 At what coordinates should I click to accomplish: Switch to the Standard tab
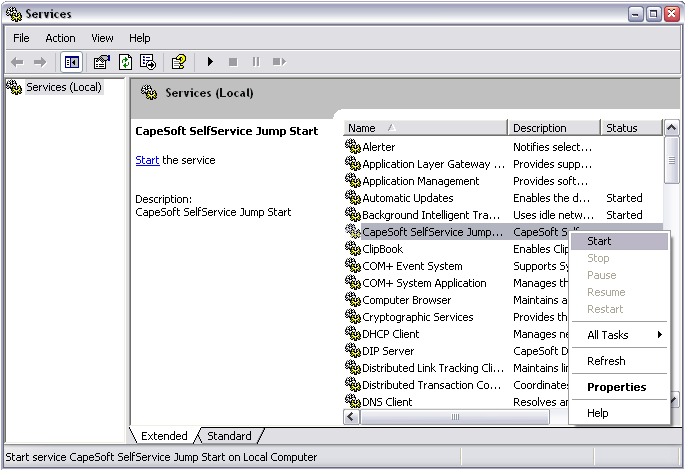click(x=229, y=436)
